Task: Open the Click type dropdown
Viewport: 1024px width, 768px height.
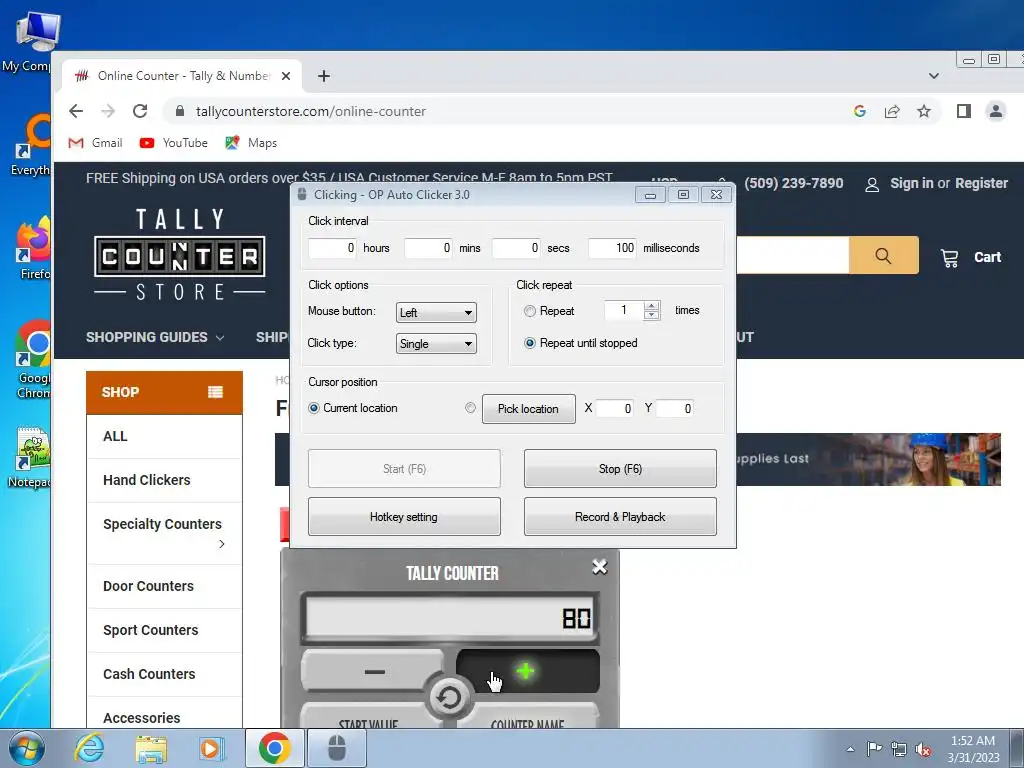Action: tap(436, 344)
